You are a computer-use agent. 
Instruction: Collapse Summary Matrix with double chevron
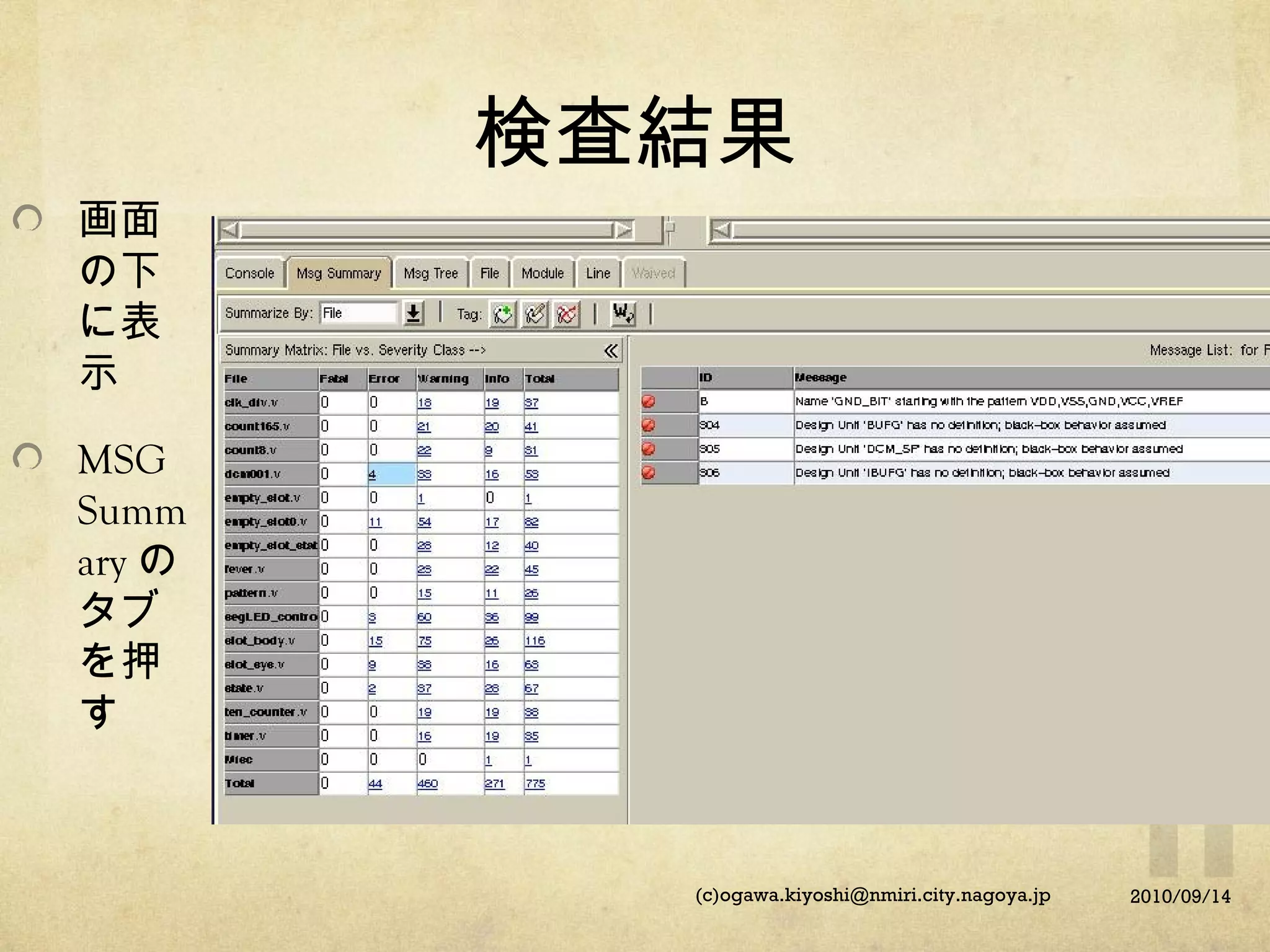[610, 351]
